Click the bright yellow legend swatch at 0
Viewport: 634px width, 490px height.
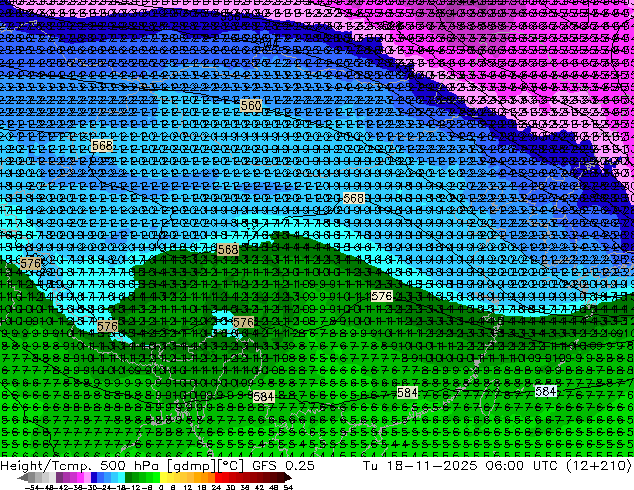(x=163, y=477)
